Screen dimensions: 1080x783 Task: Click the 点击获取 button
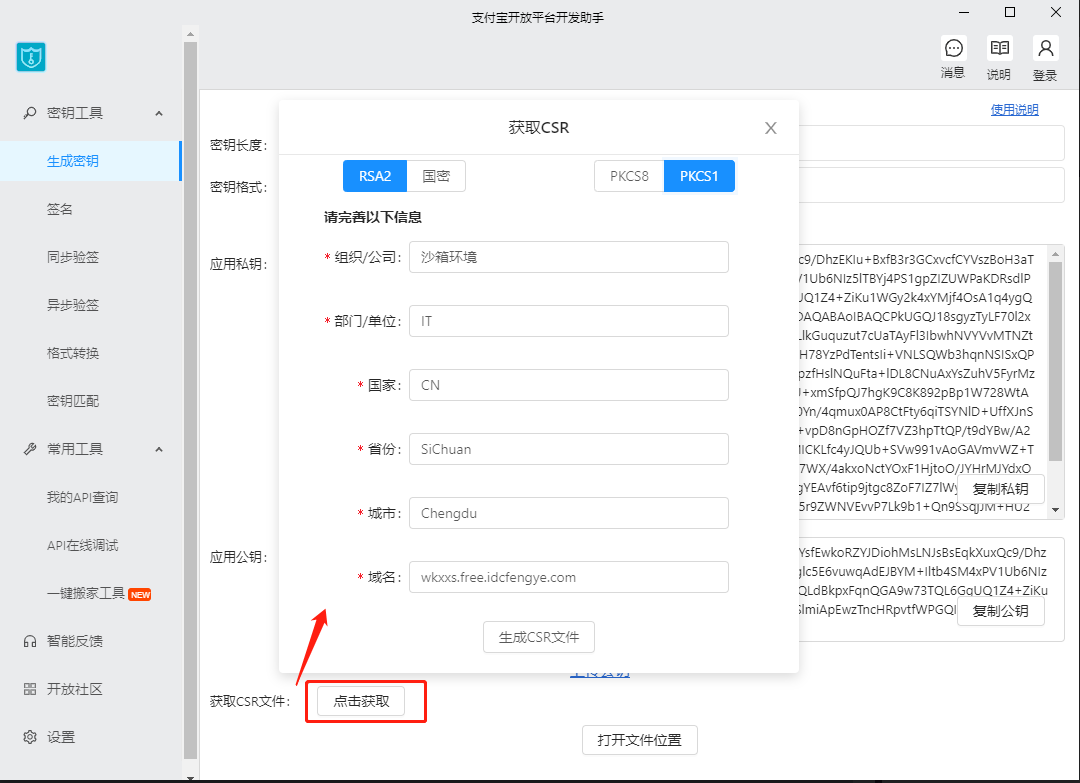[x=362, y=701]
